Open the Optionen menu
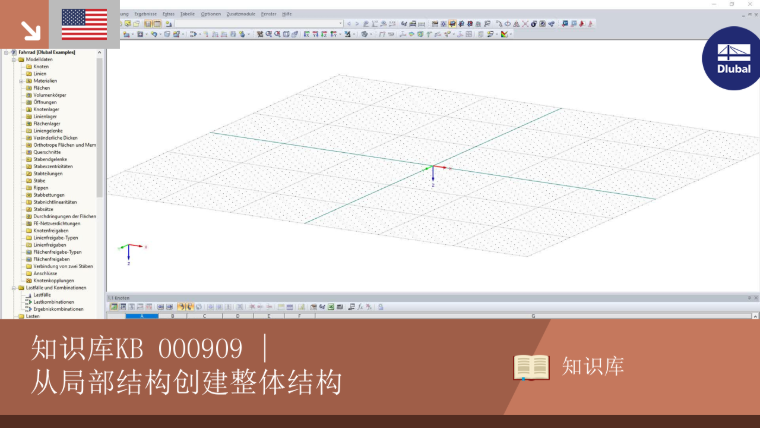The width and height of the screenshot is (760, 428). pos(211,14)
